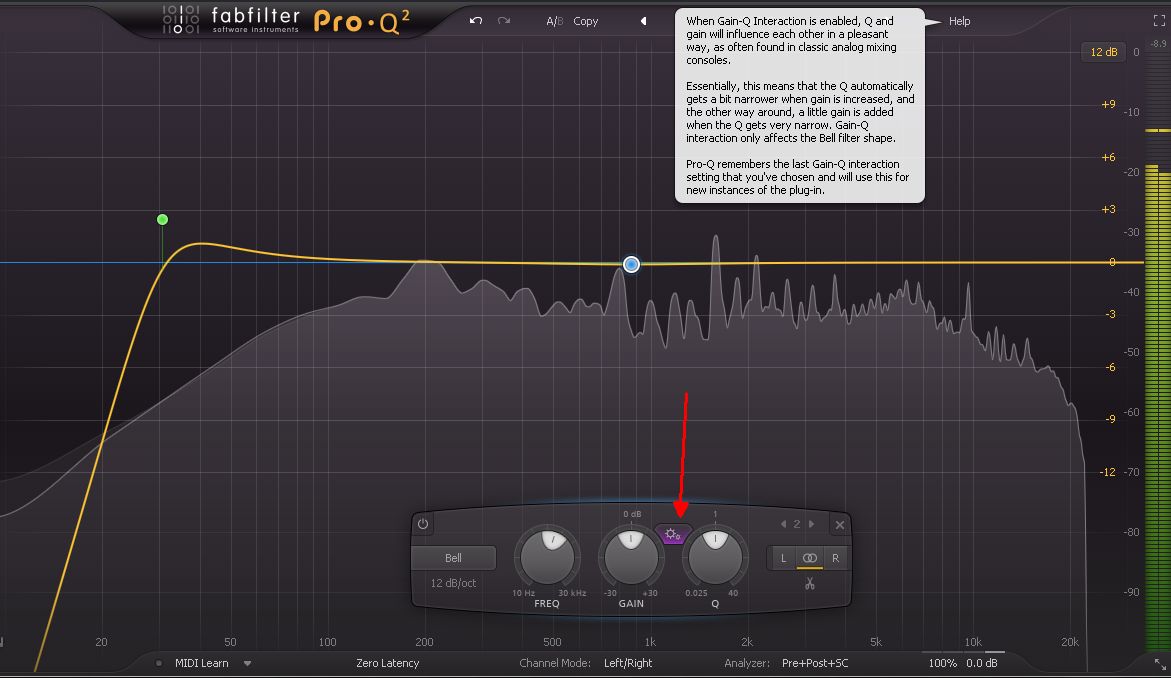Split the band with scissors icon
The width and height of the screenshot is (1171, 678).
[810, 583]
